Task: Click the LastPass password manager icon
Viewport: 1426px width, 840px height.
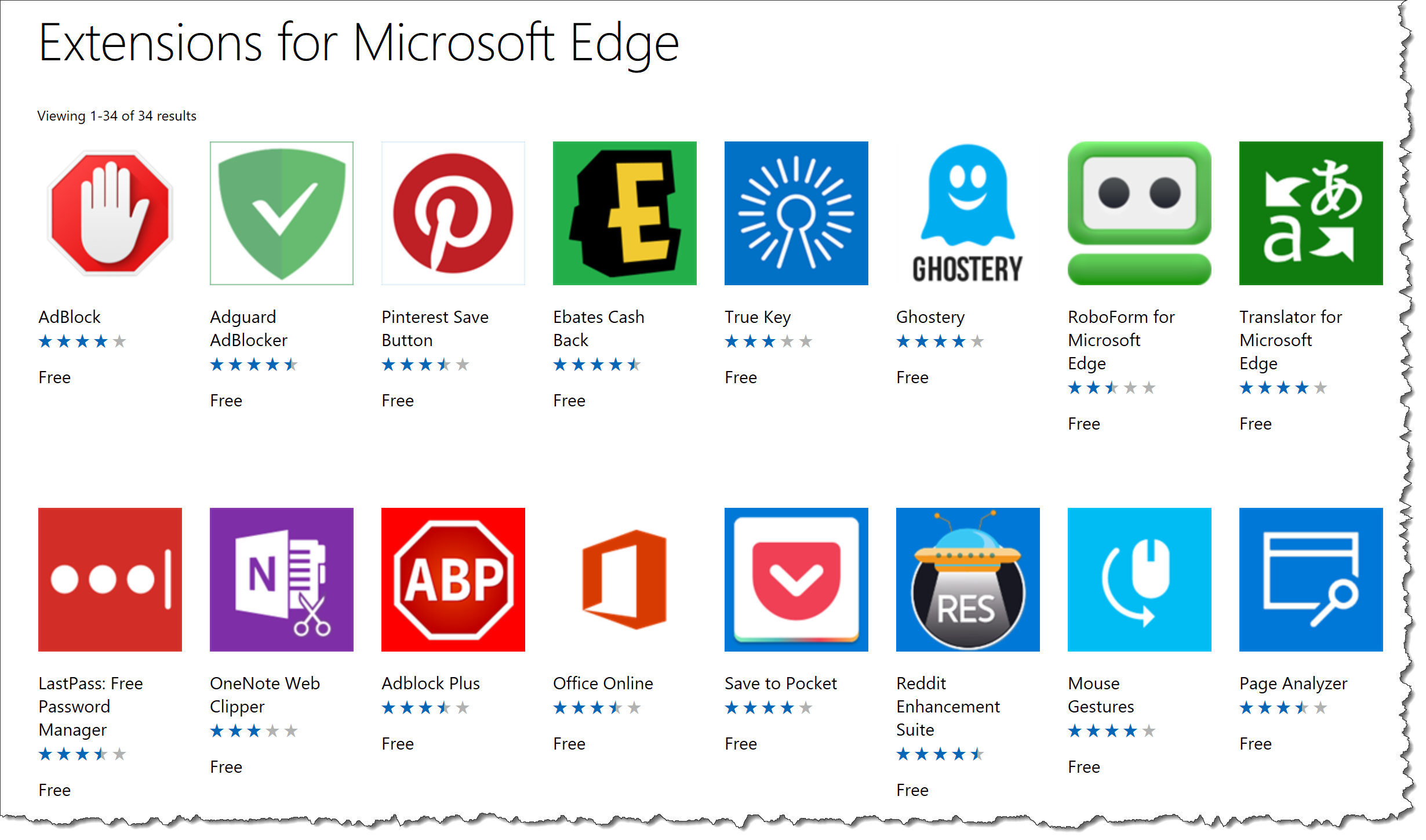Action: (109, 579)
